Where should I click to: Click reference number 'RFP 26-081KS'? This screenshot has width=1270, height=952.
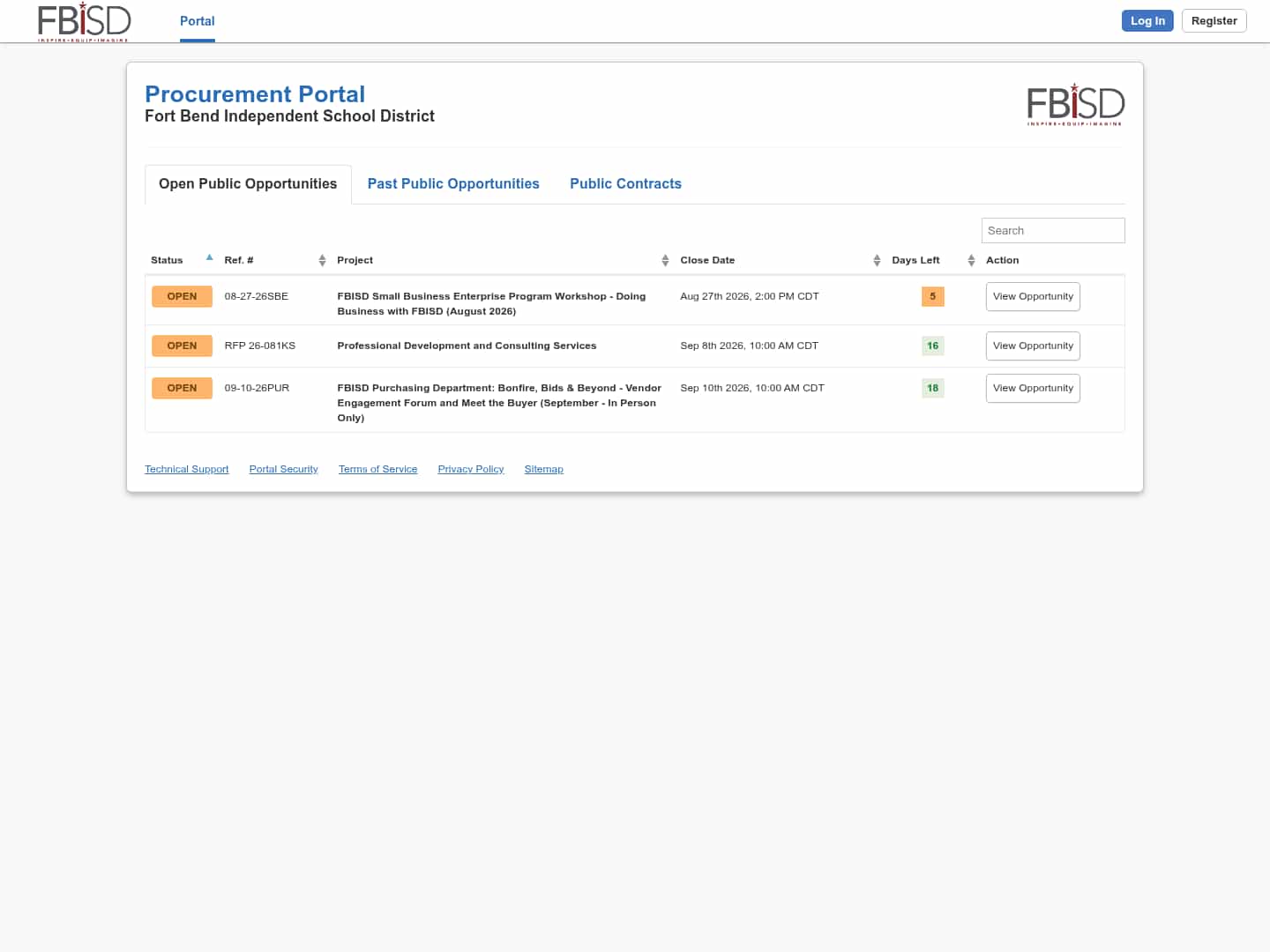[260, 346]
